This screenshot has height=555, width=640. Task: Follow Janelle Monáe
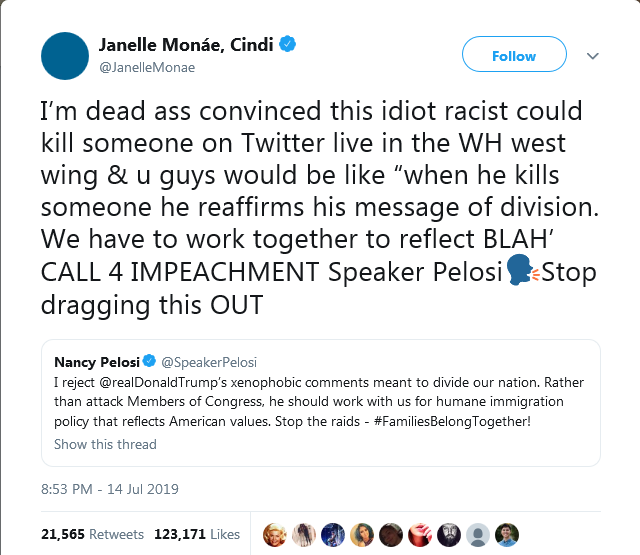click(514, 56)
